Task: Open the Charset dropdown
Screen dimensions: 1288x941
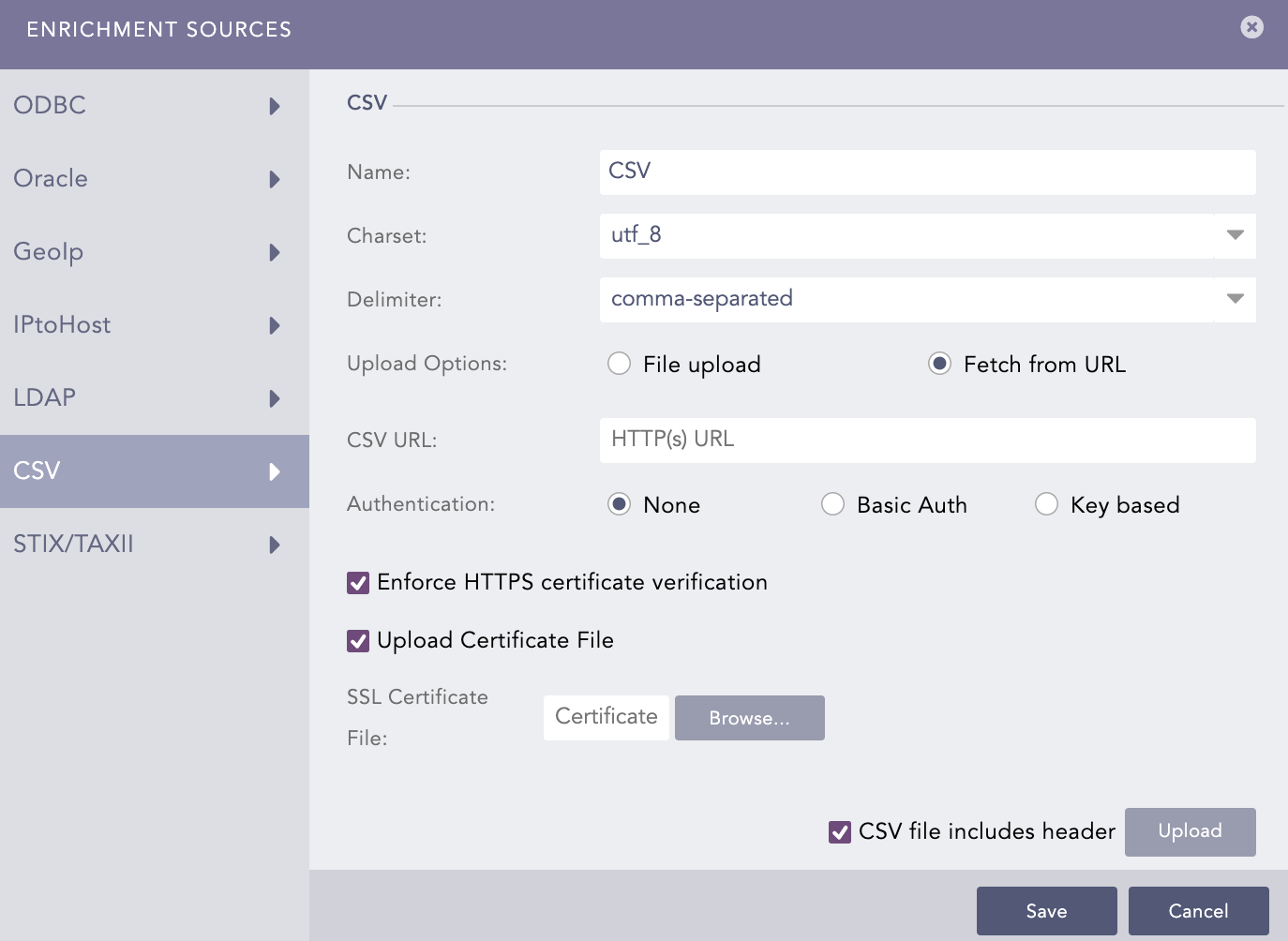Action: coord(1236,236)
